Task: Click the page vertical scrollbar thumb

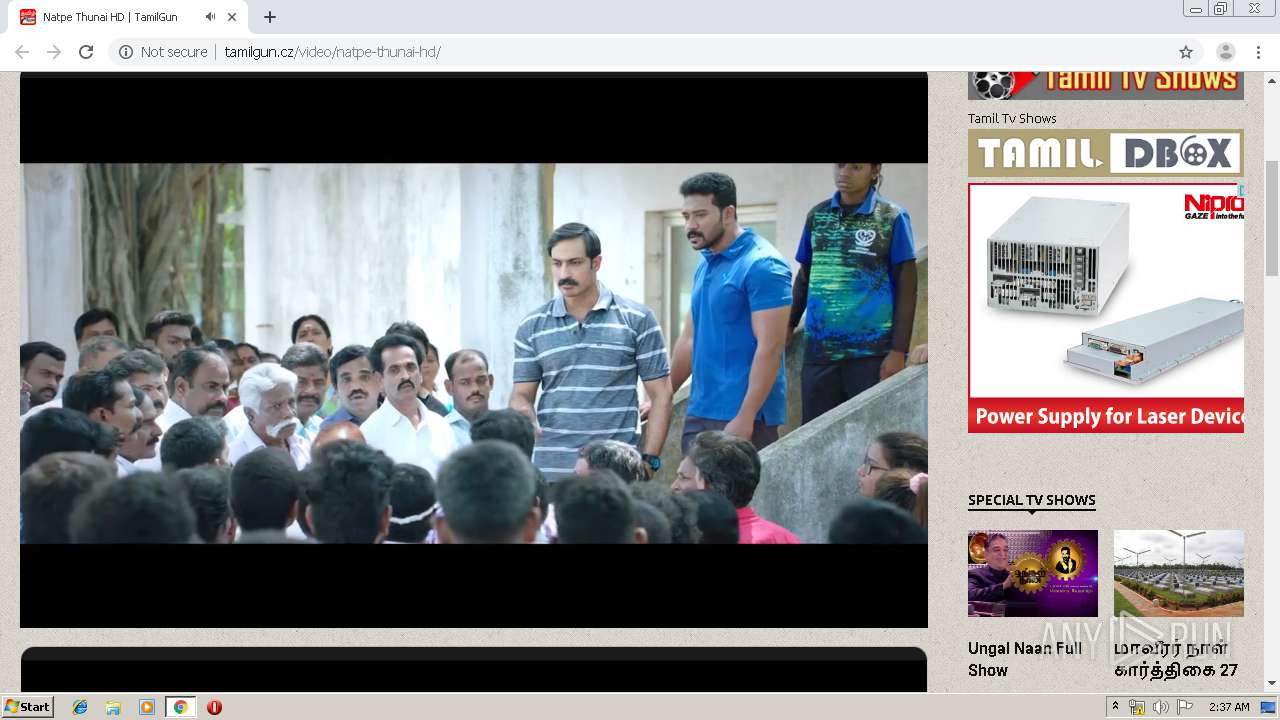Action: 1272,217
